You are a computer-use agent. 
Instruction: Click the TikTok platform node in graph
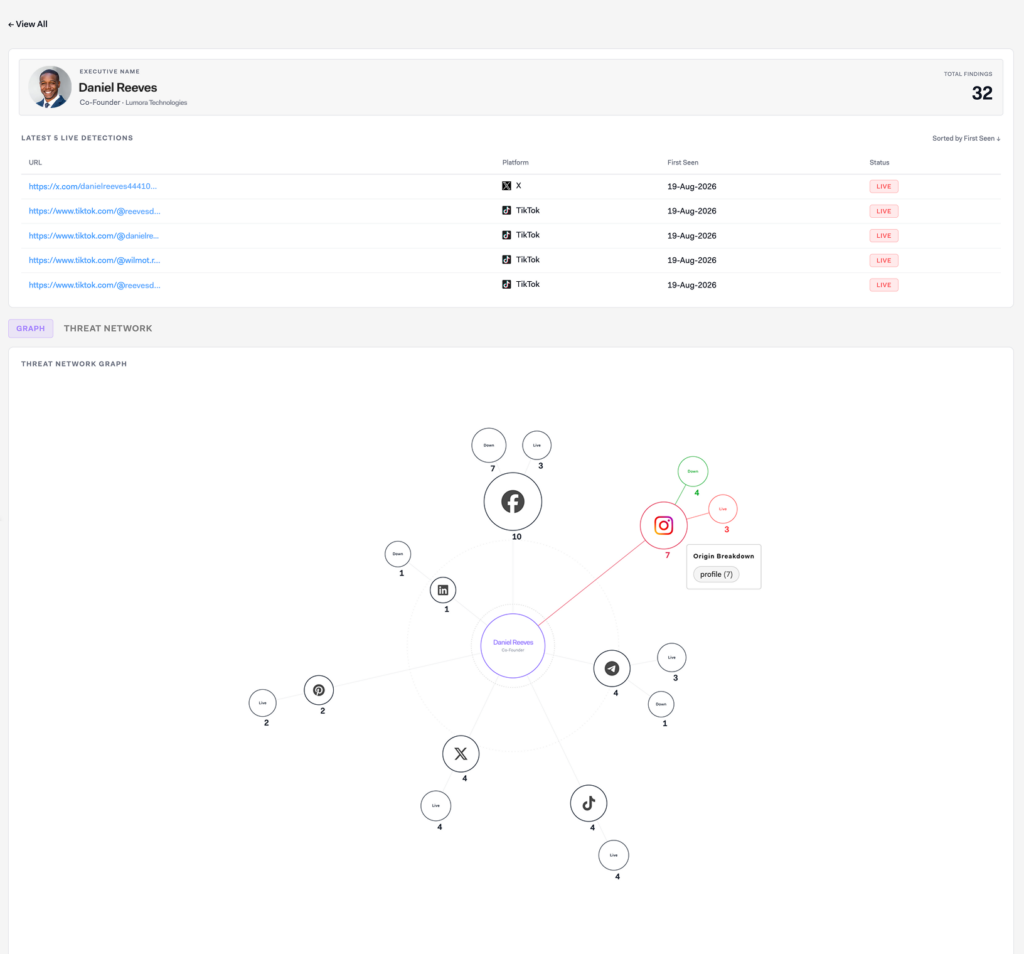588,803
